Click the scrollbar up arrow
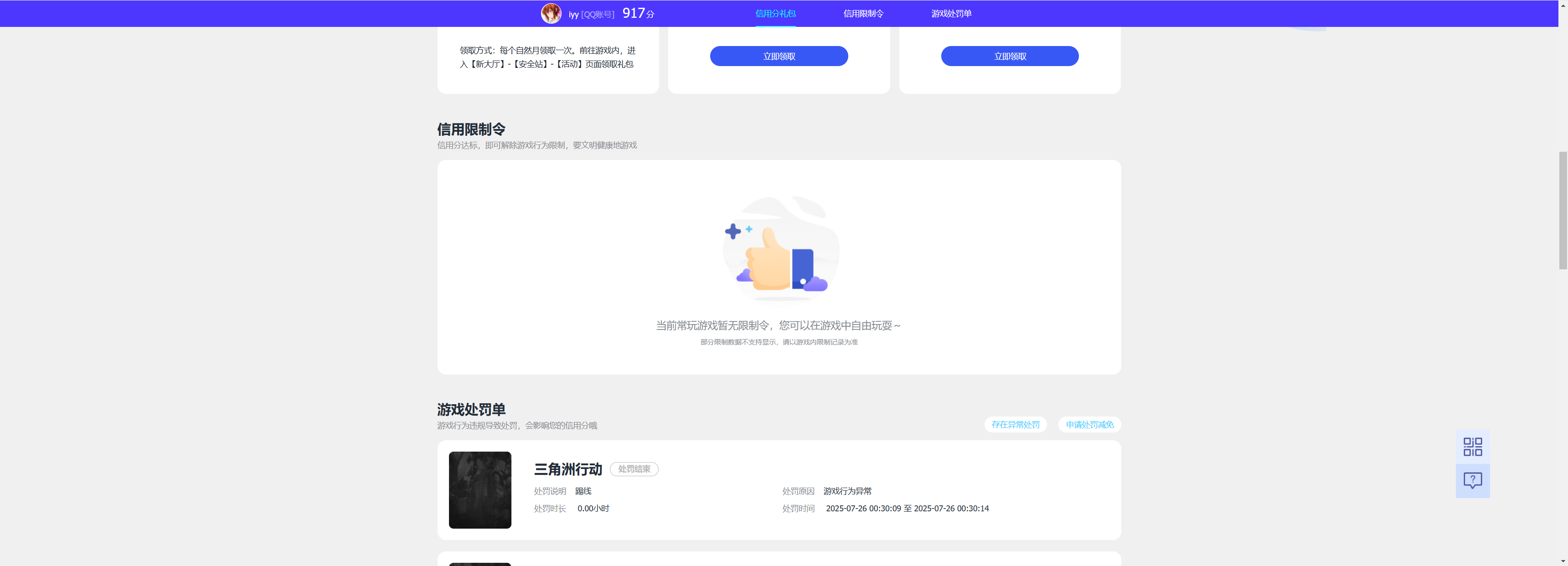1568x566 pixels. point(1563,4)
